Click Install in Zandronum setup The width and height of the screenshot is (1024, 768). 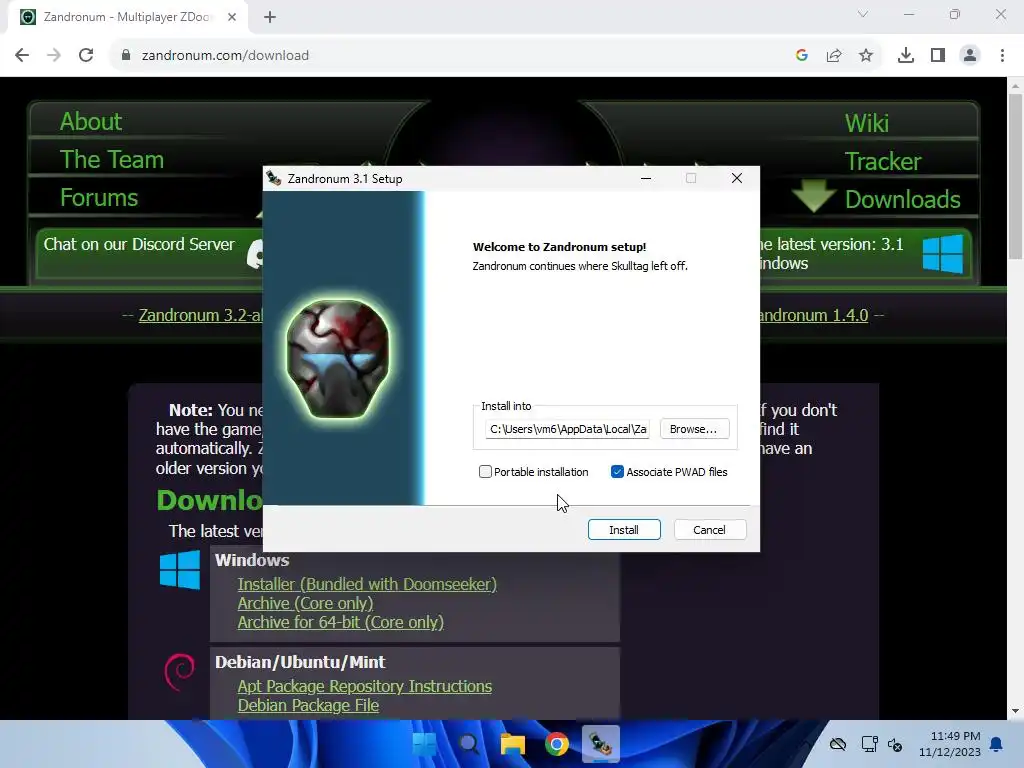624,530
